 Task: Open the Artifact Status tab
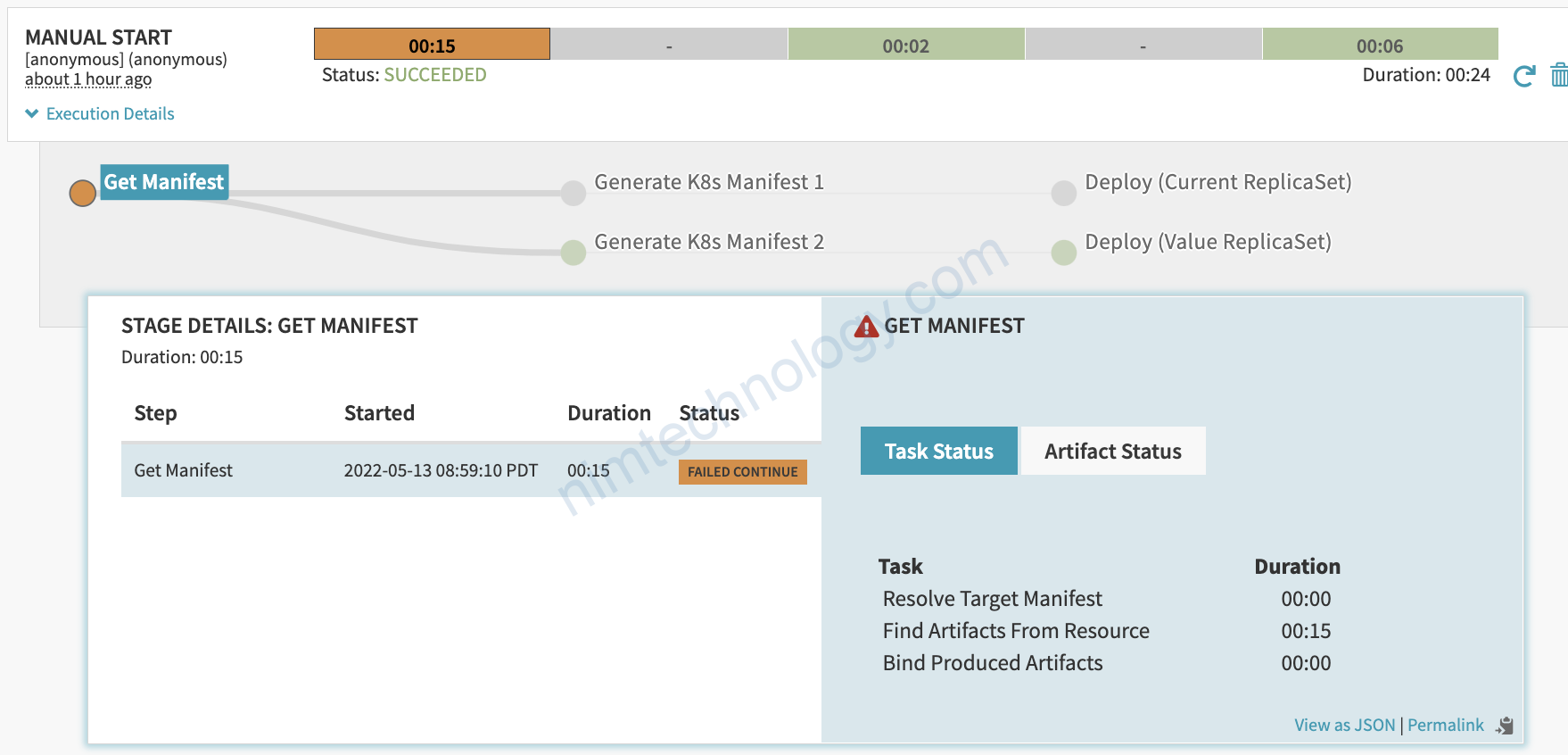[x=1112, y=452]
